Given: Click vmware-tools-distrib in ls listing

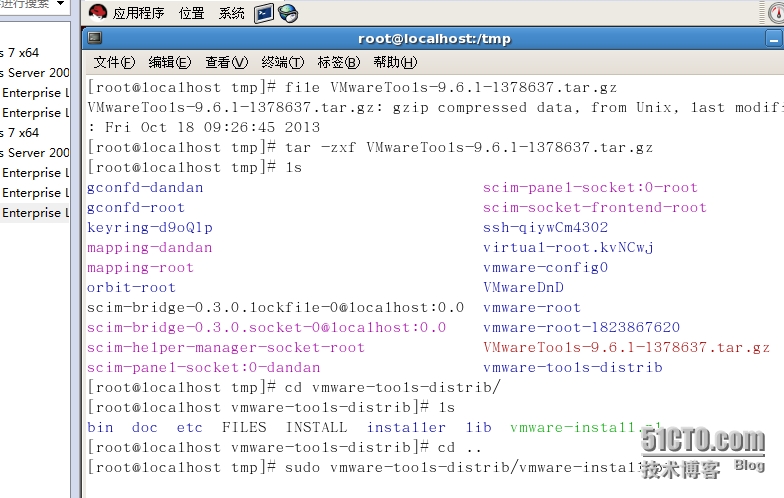Looking at the screenshot, I should coord(572,368).
